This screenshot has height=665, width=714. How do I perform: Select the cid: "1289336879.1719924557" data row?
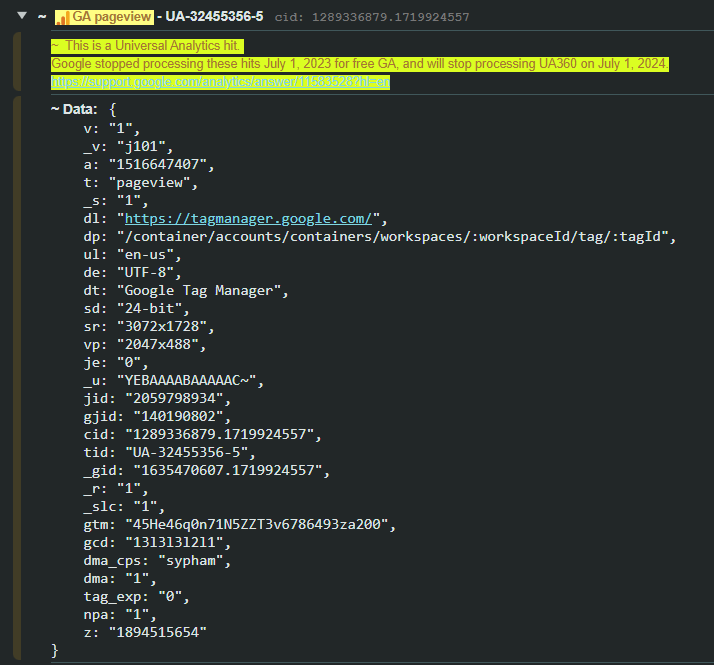click(202, 435)
